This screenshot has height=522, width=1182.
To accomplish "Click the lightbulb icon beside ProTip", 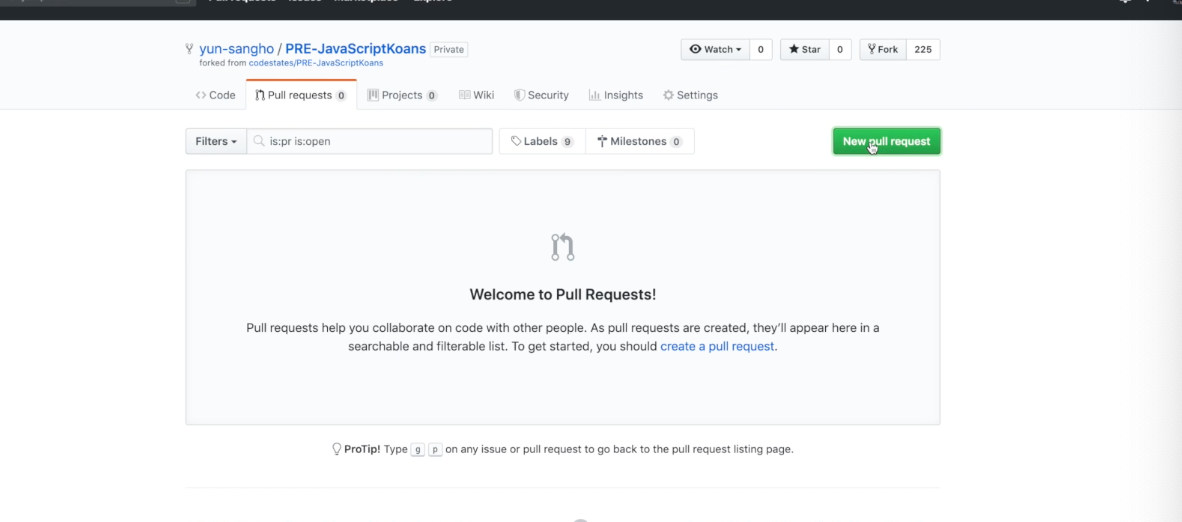I will click(x=337, y=449).
